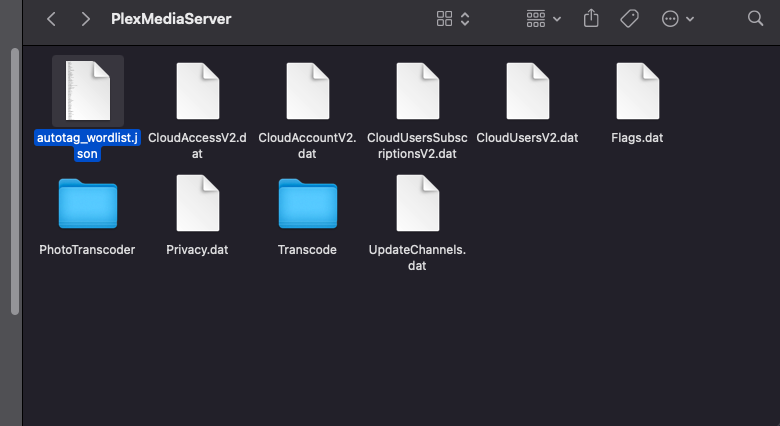
Task: Select the Flags.dat file icon
Action: 637,91
